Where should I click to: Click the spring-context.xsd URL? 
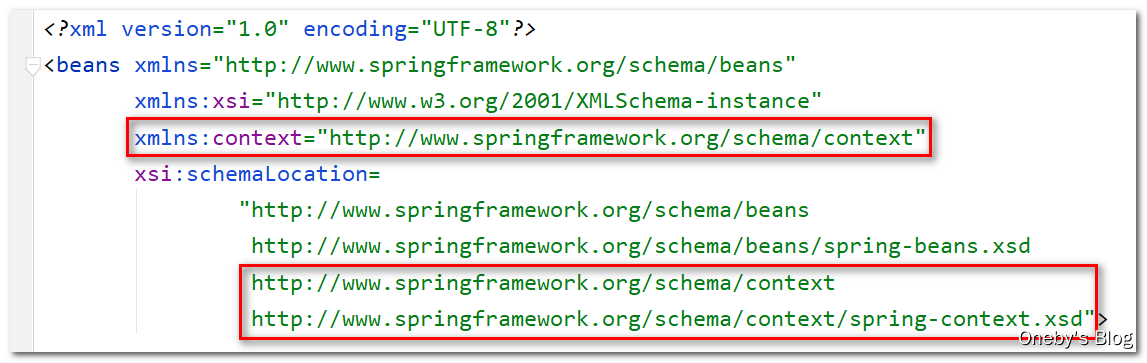[x=666, y=319]
